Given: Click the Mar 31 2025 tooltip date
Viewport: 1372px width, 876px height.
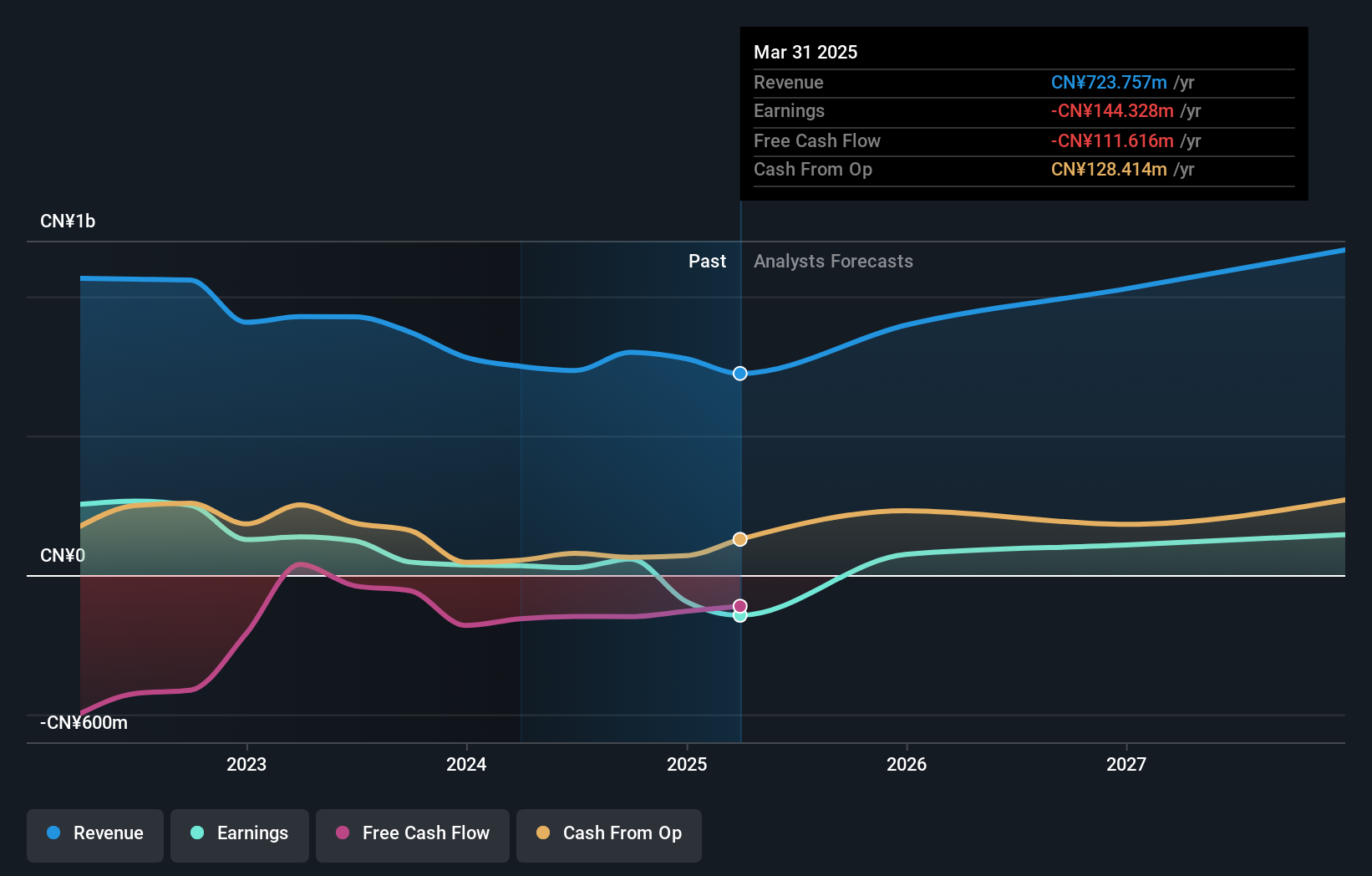Looking at the screenshot, I should [x=805, y=52].
